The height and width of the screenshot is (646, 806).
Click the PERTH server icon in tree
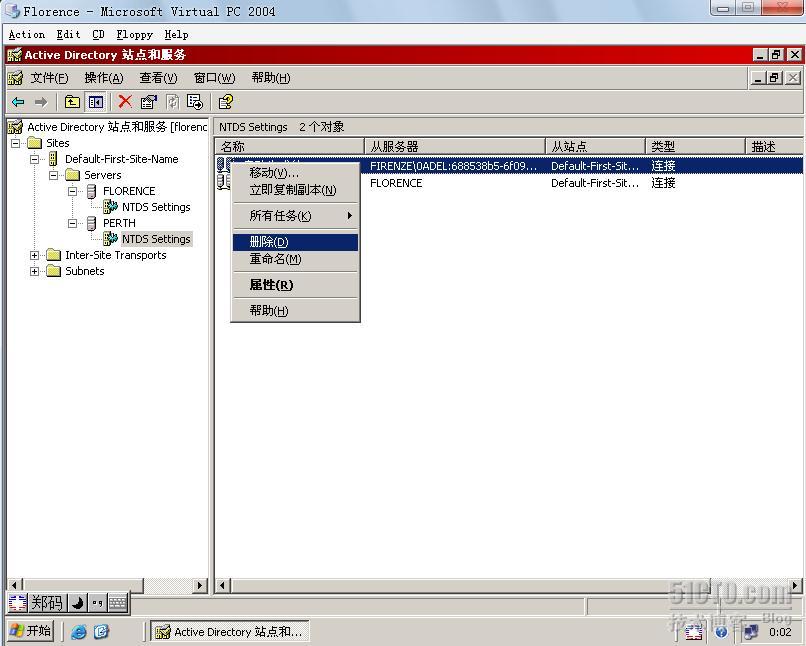coord(91,223)
